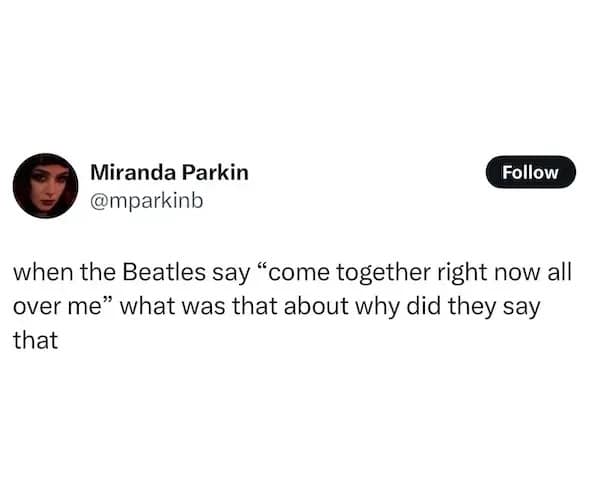
Task: Click Miranda Parkin's profile avatar
Action: 45,186
